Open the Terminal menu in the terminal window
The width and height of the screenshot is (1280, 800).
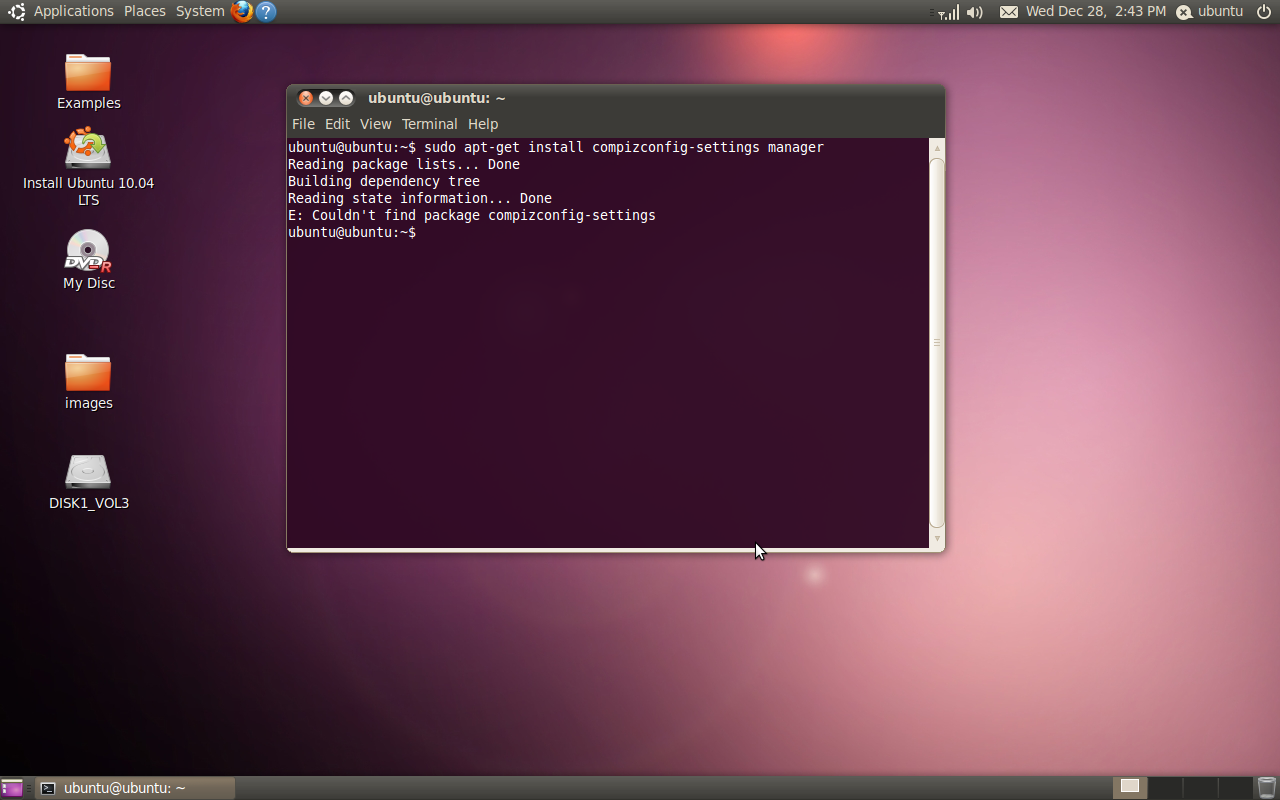coord(429,124)
